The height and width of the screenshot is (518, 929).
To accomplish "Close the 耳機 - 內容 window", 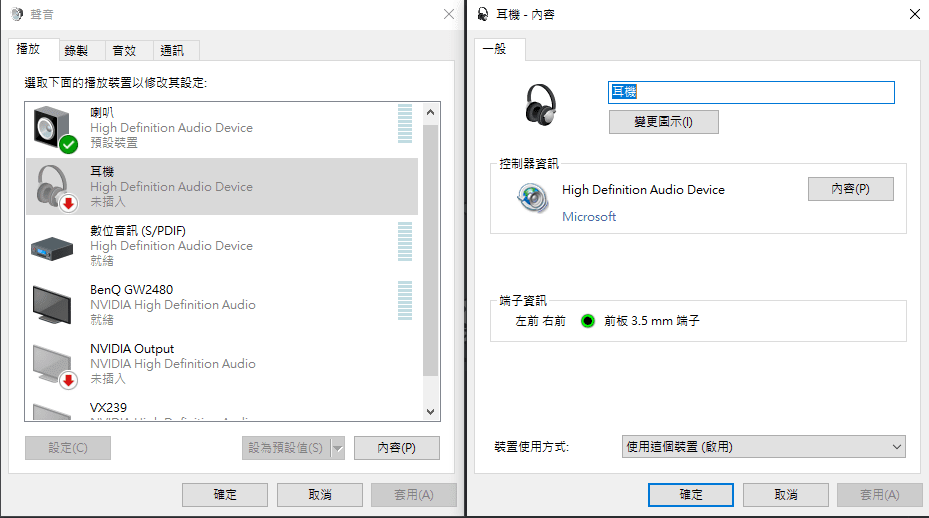I will point(915,14).
